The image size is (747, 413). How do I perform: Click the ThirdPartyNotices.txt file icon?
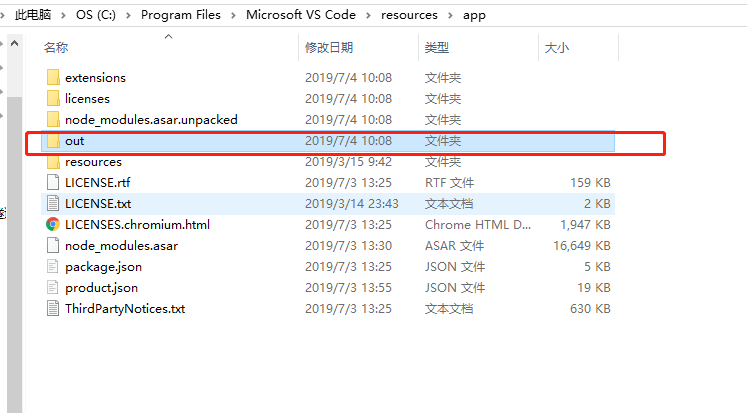pos(53,309)
